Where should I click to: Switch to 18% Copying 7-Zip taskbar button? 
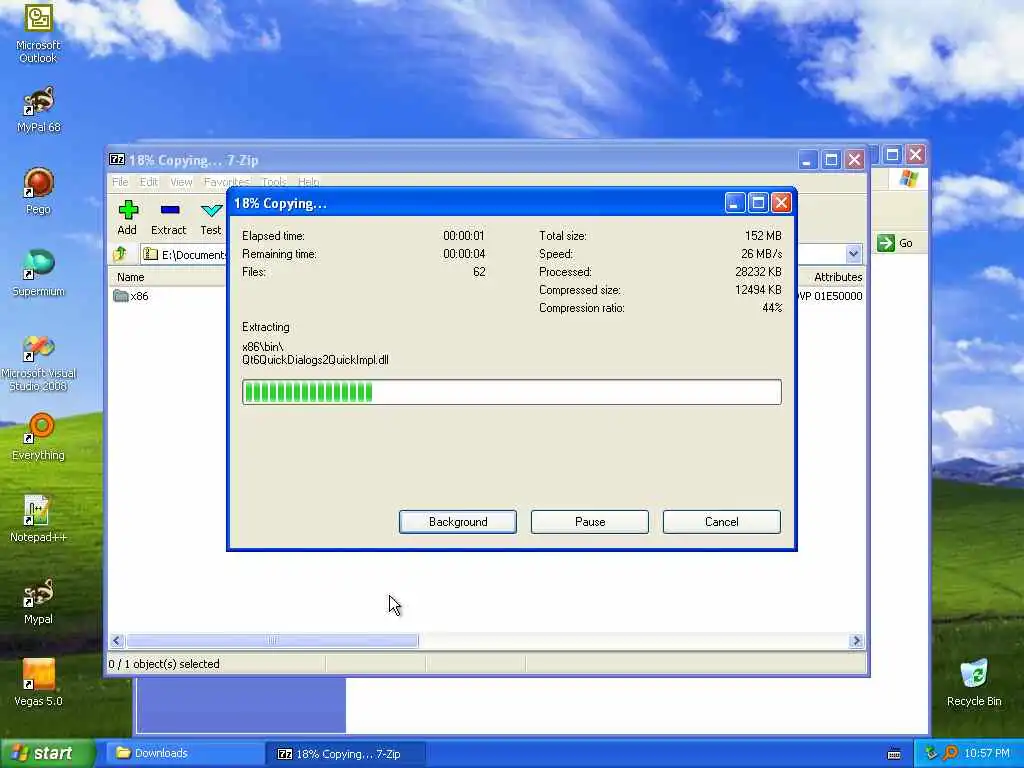345,754
